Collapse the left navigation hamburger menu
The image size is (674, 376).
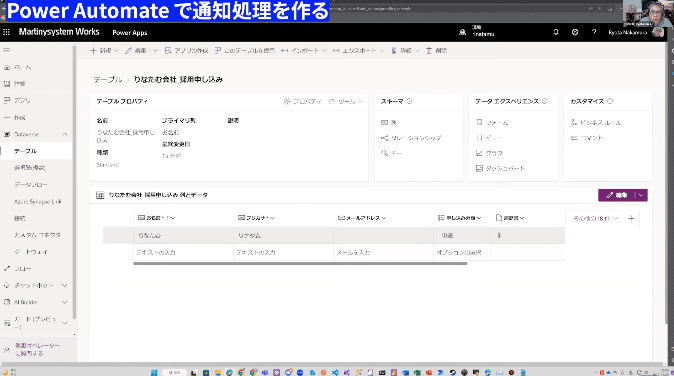(6, 50)
